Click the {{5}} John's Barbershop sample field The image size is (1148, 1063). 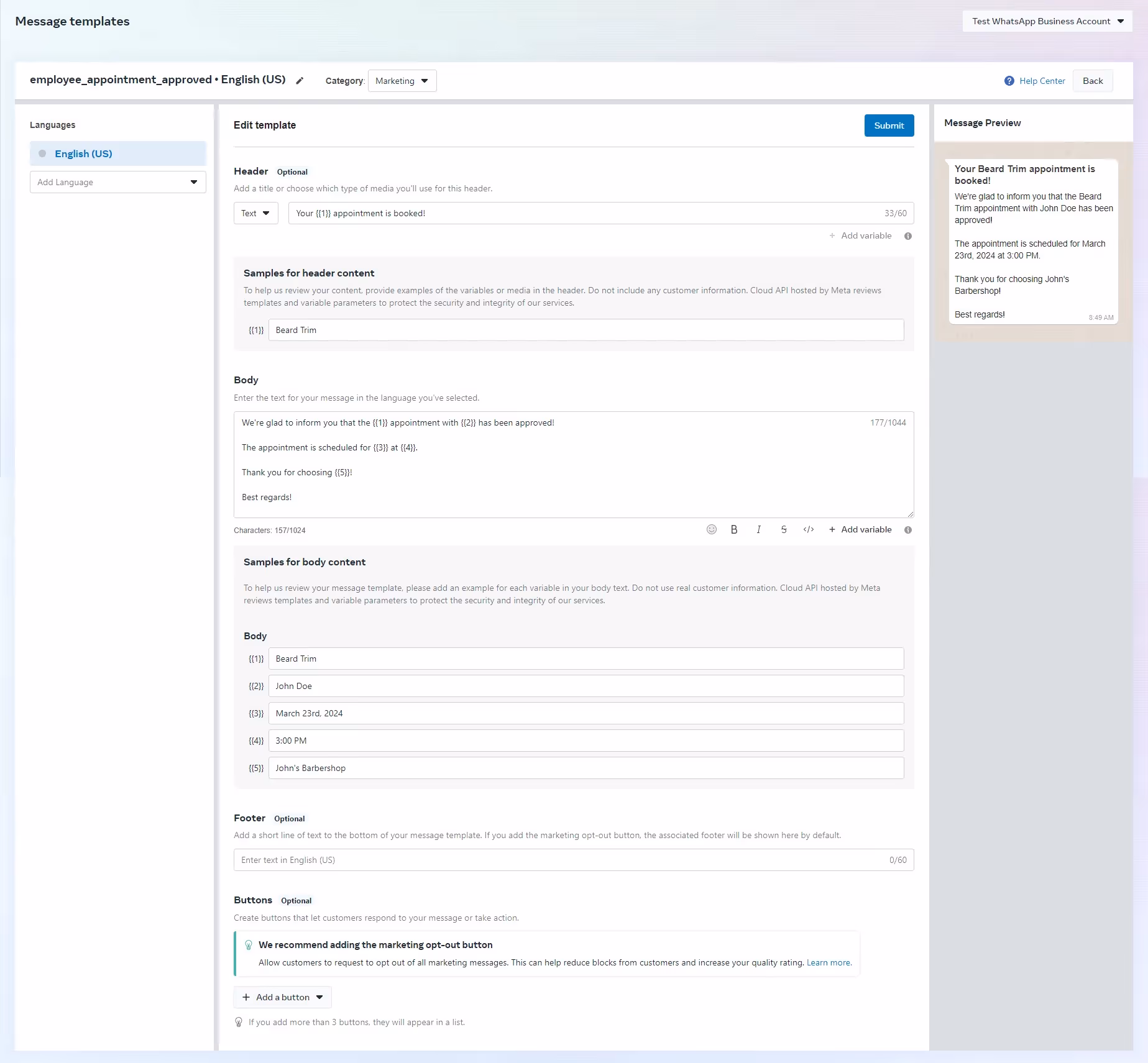click(x=586, y=768)
